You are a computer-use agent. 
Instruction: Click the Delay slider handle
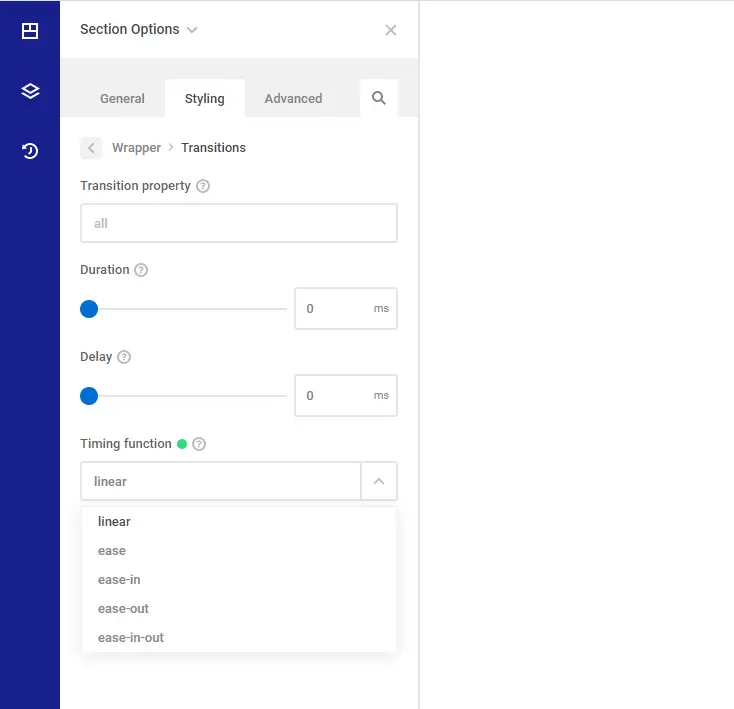pyautogui.click(x=89, y=396)
